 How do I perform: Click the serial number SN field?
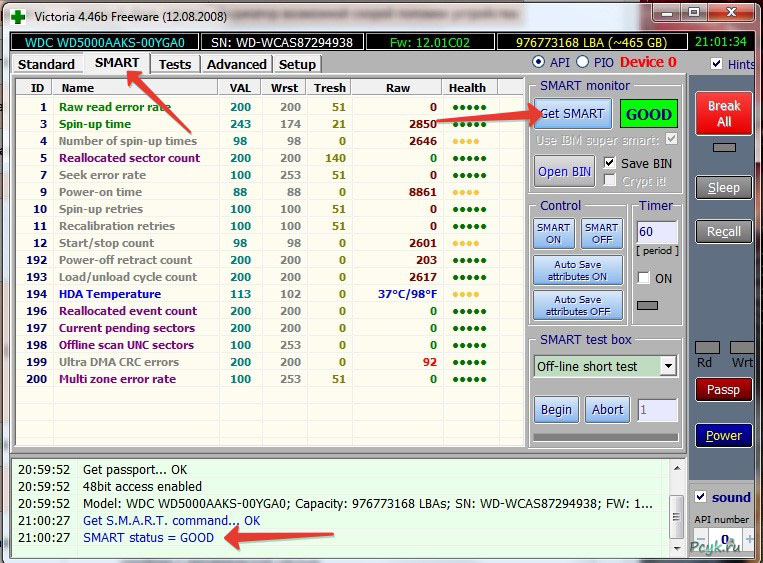(282, 42)
